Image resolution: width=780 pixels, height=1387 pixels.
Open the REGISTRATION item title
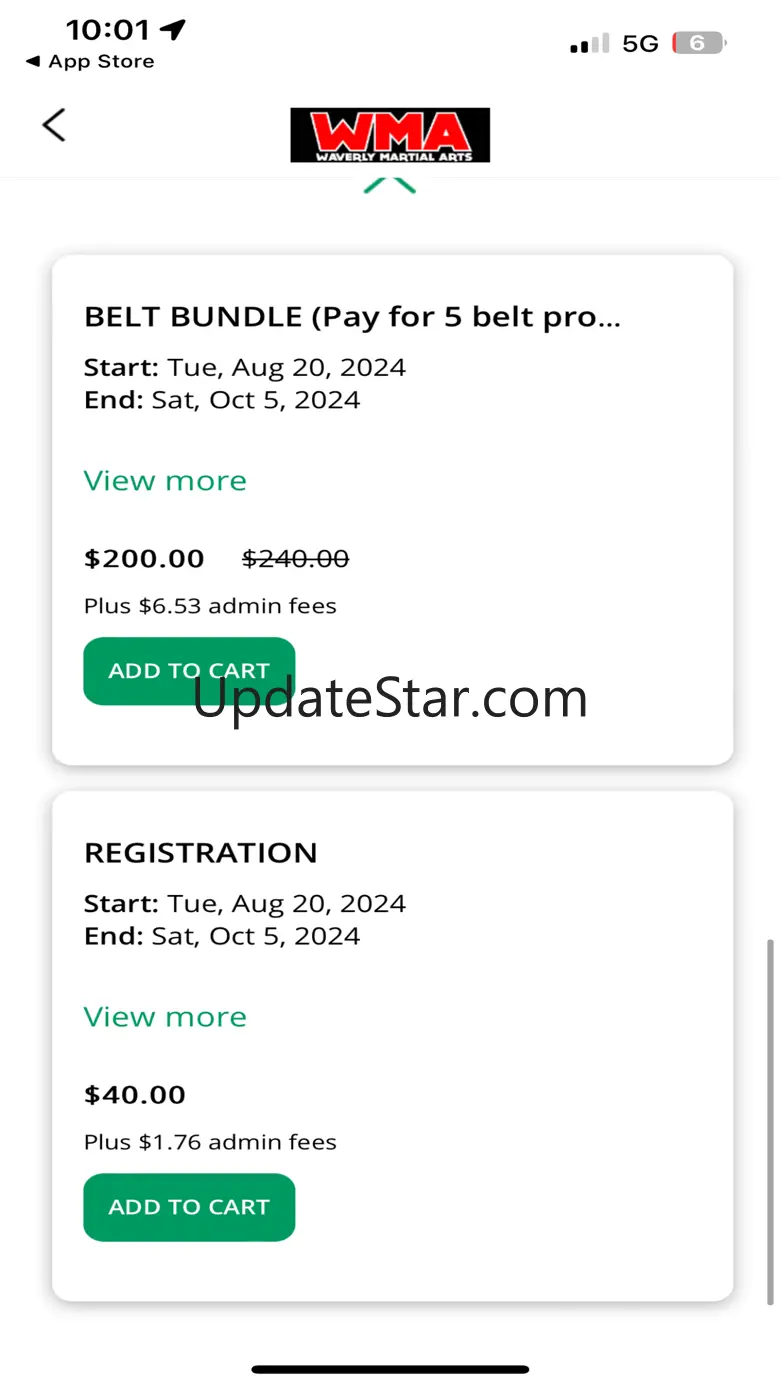200,853
